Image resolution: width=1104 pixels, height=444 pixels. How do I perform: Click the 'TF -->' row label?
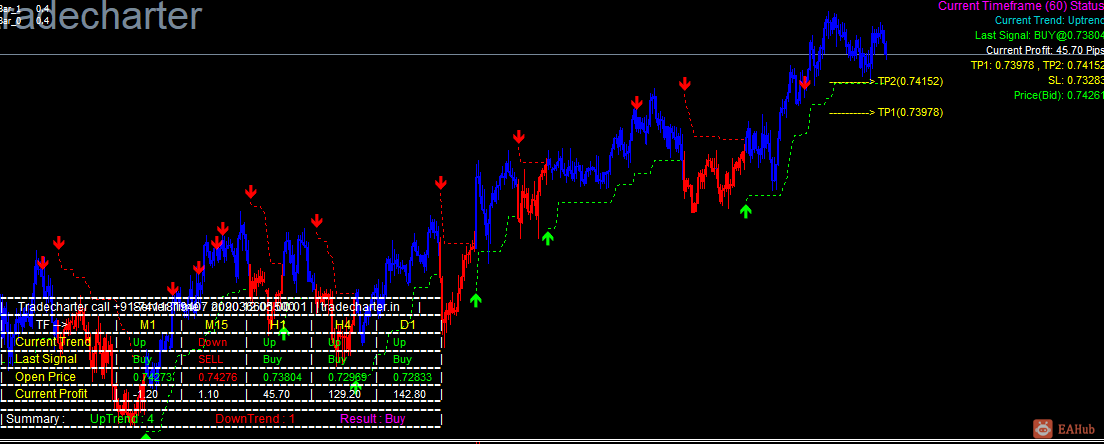tap(52, 325)
